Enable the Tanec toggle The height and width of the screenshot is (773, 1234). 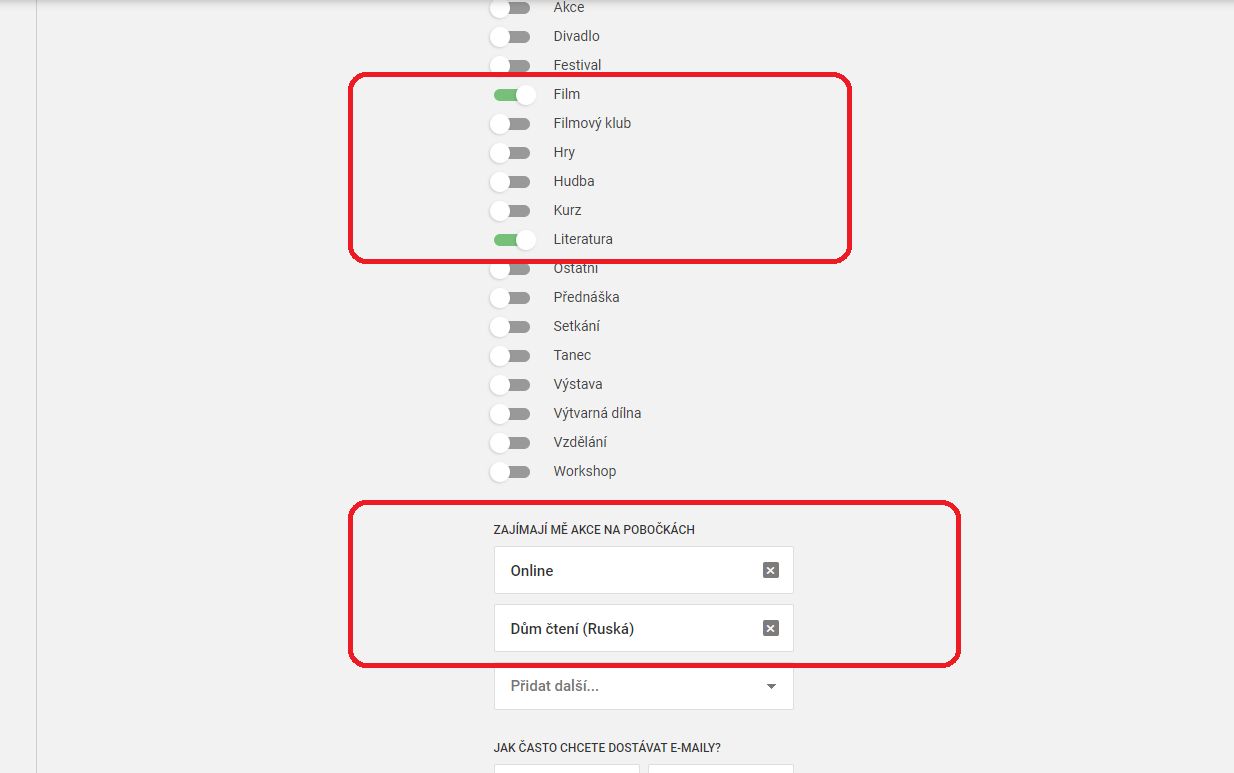[511, 356]
